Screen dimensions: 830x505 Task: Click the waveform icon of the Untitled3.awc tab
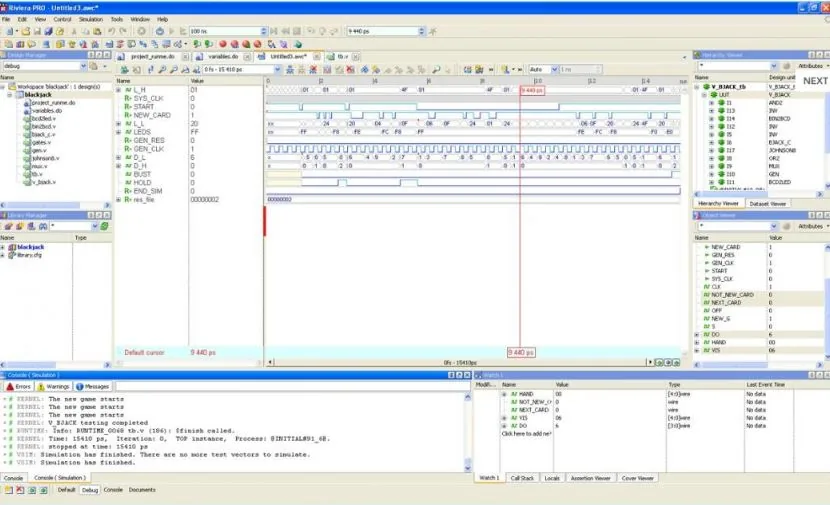point(261,57)
